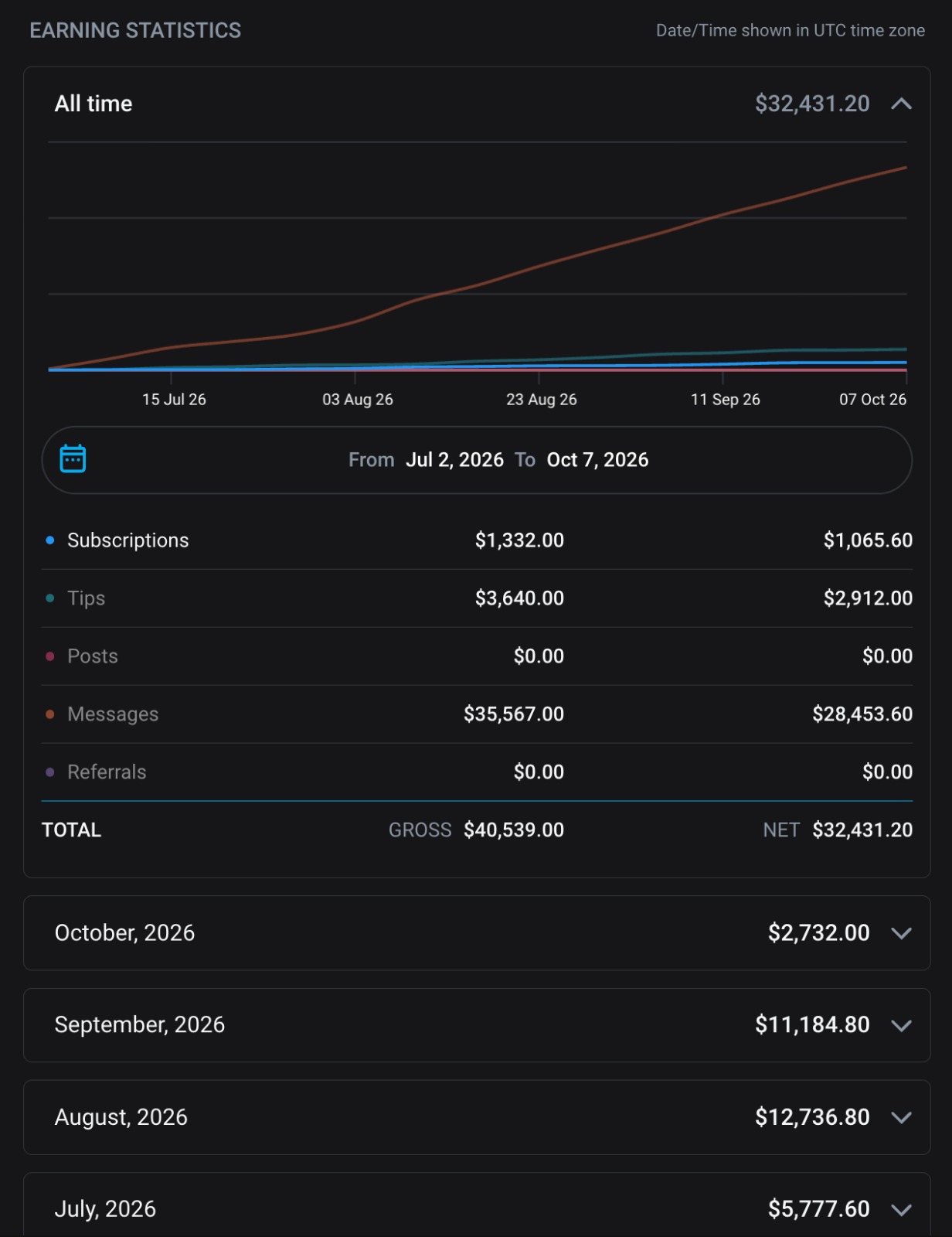Toggle the Referrals series purple dot
This screenshot has width=952, height=1237.
(x=50, y=772)
